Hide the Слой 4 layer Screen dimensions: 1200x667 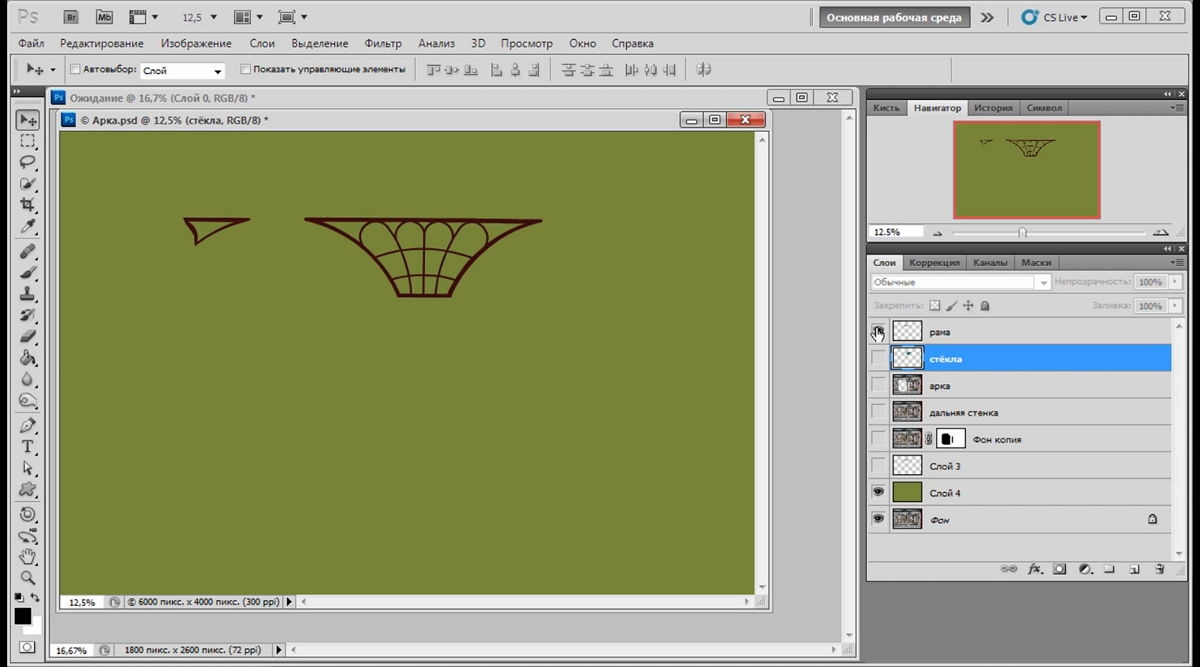pos(878,492)
